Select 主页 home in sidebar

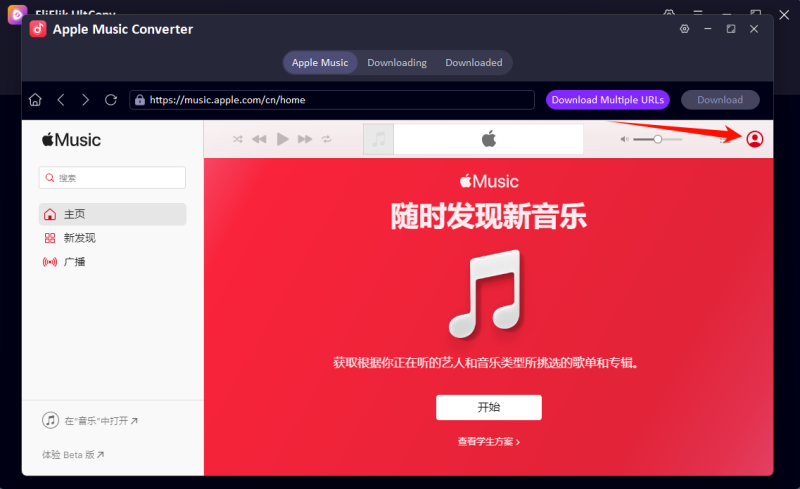(112, 214)
